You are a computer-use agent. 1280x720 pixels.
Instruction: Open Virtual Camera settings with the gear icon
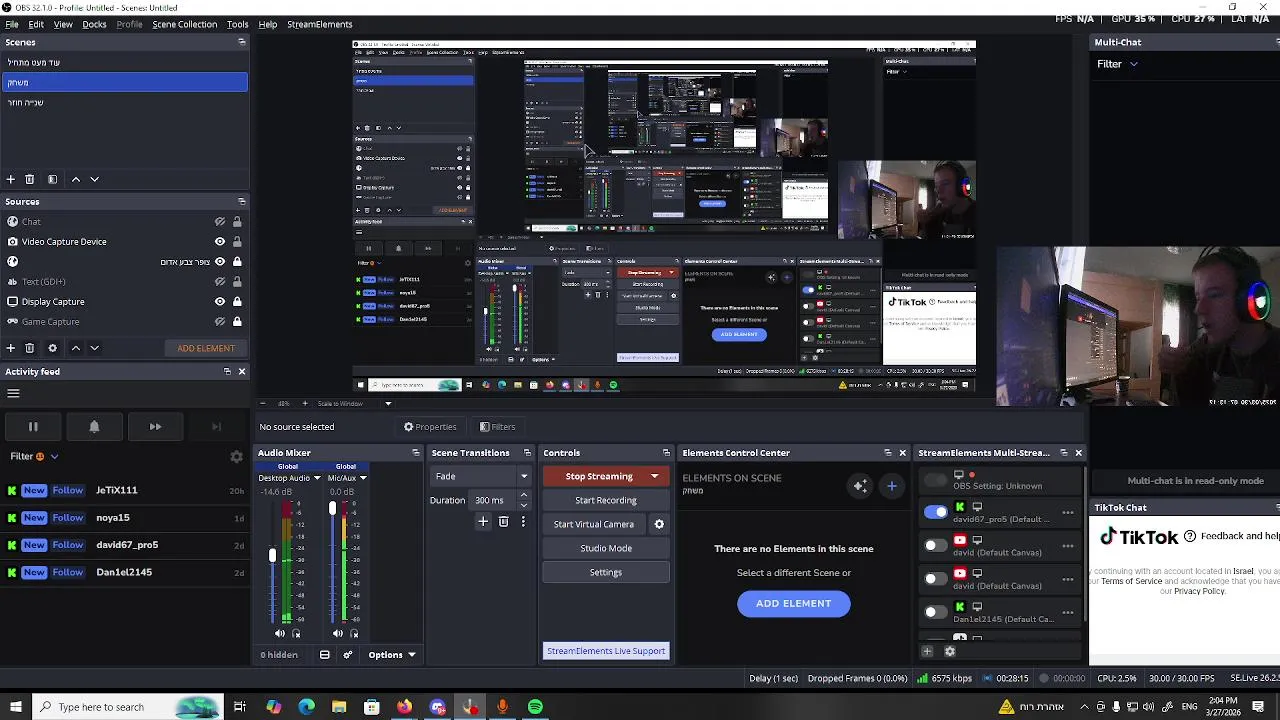tap(659, 524)
